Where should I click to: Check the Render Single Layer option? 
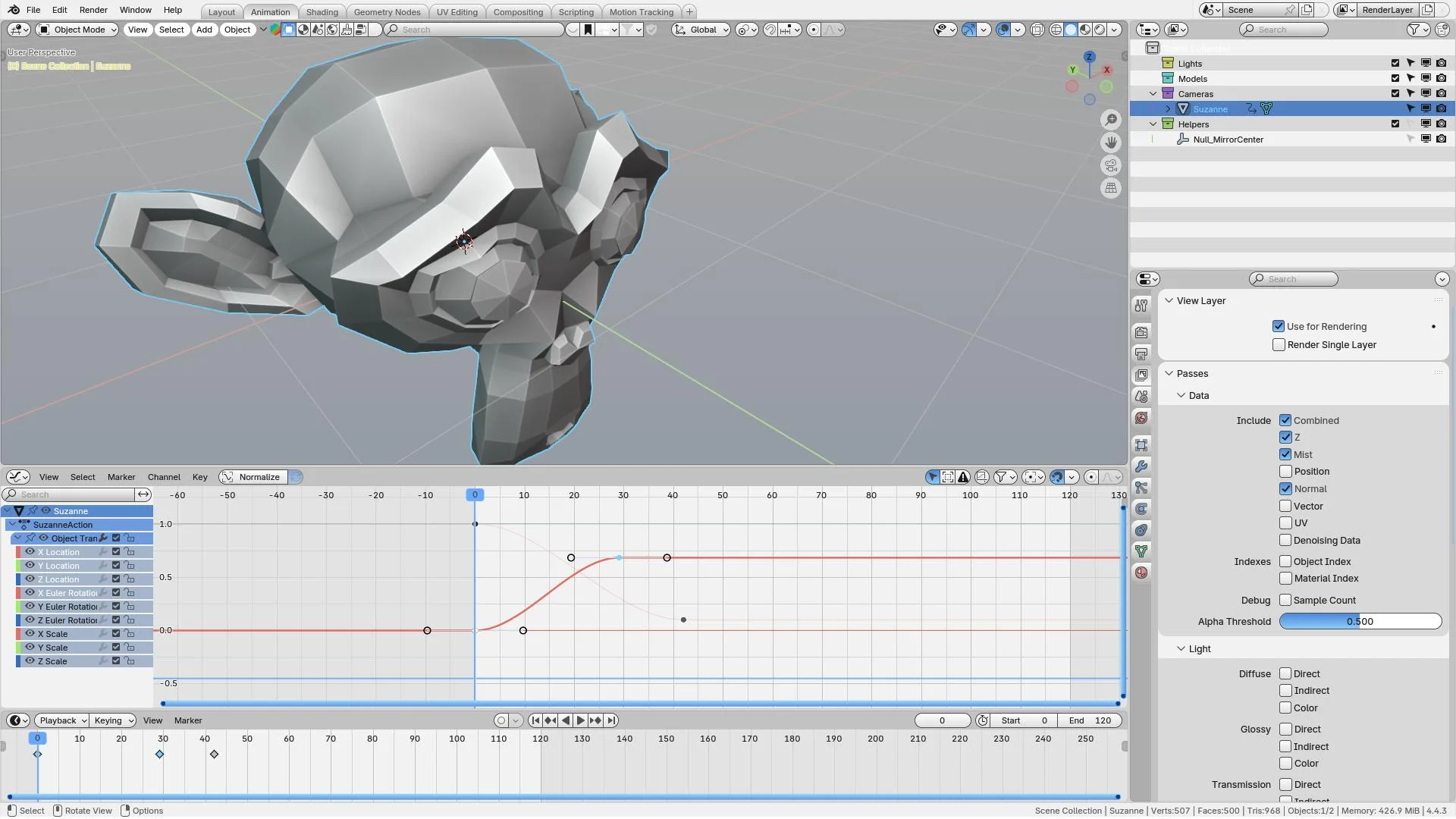pos(1279,345)
